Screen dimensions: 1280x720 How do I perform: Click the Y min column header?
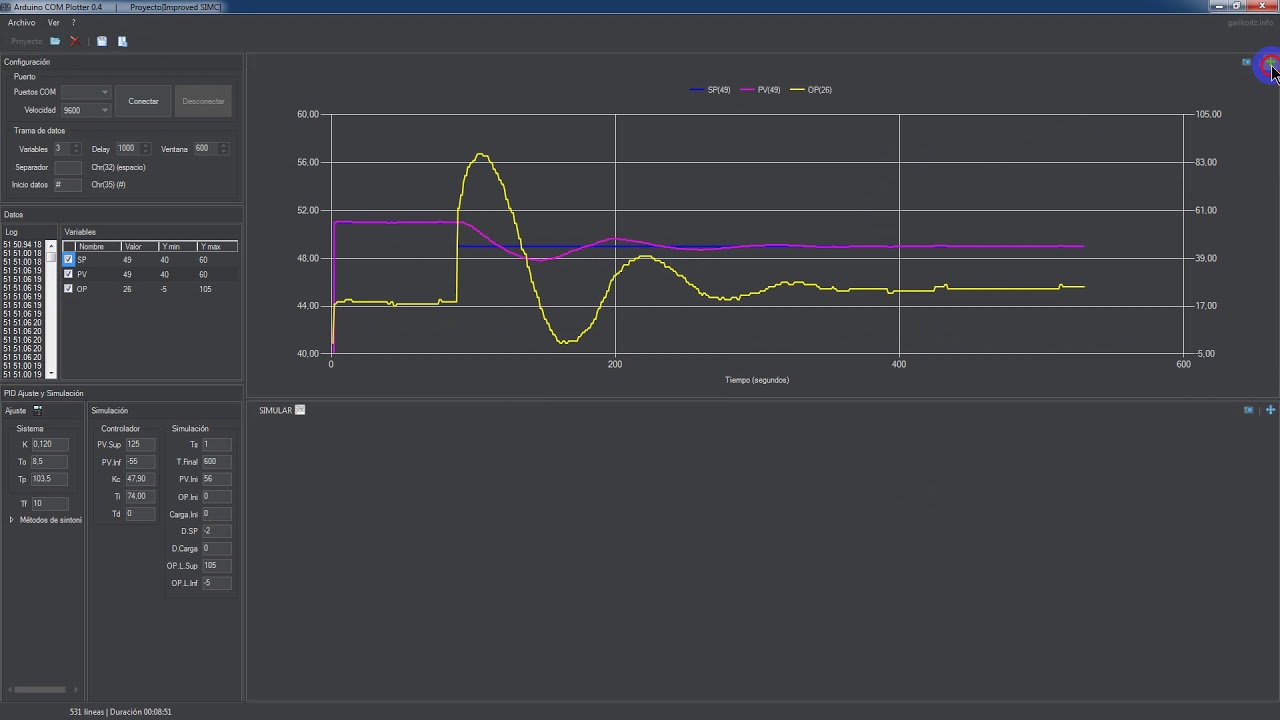point(177,246)
